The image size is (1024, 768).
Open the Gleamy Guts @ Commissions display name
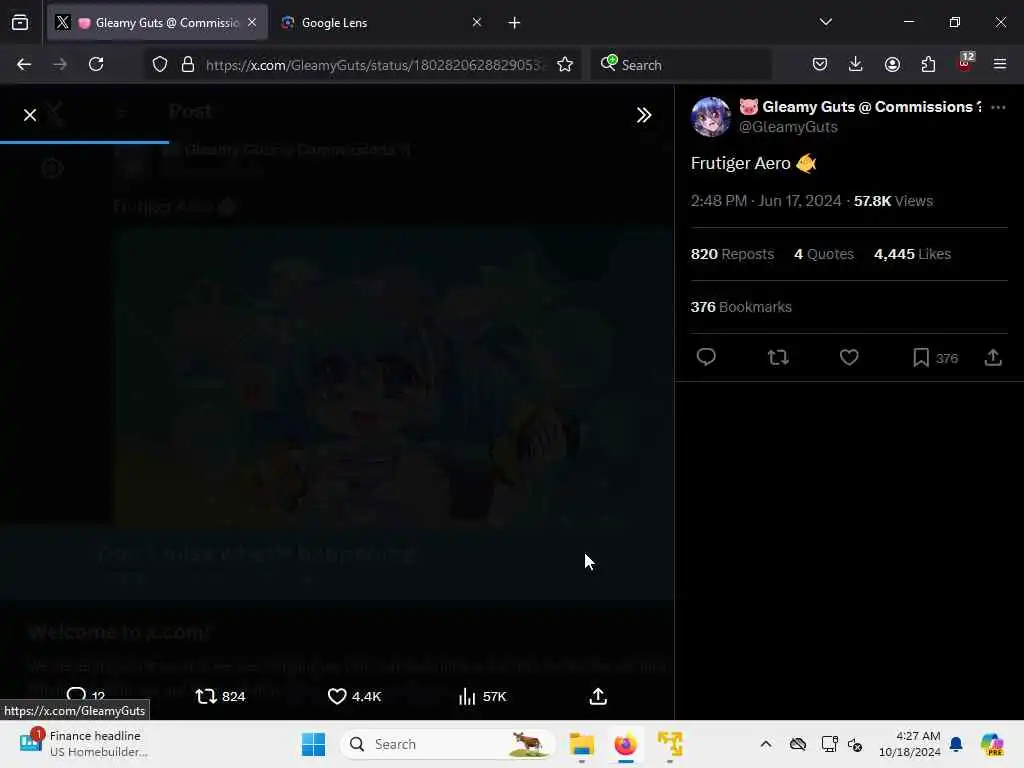860,107
